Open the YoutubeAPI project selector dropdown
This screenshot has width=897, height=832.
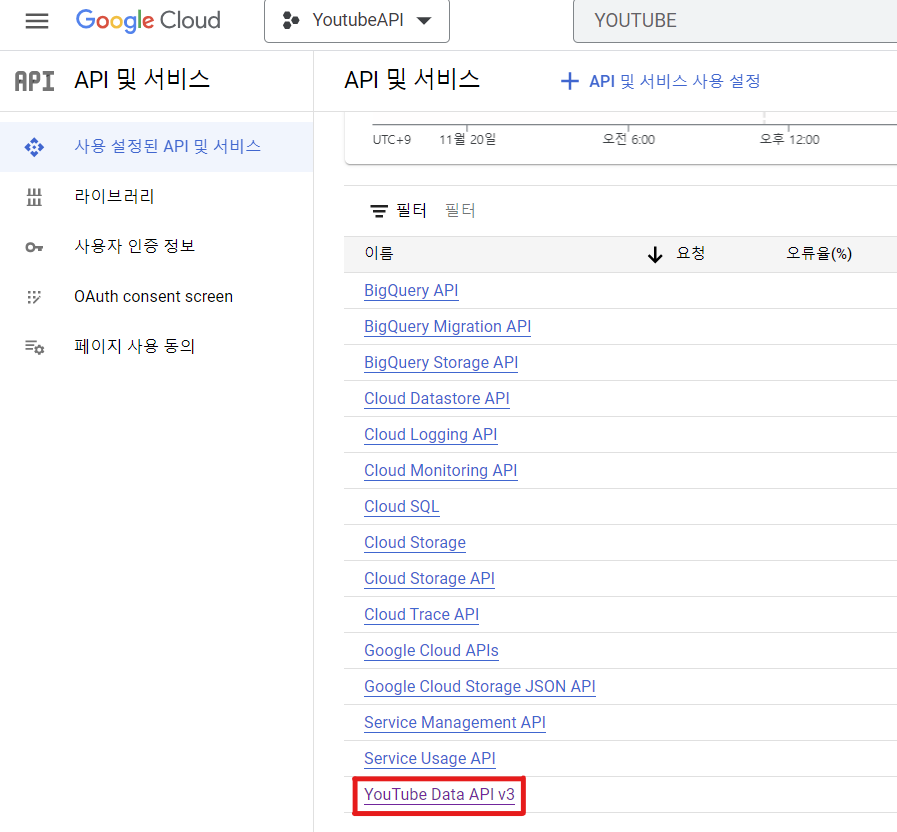[x=357, y=21]
